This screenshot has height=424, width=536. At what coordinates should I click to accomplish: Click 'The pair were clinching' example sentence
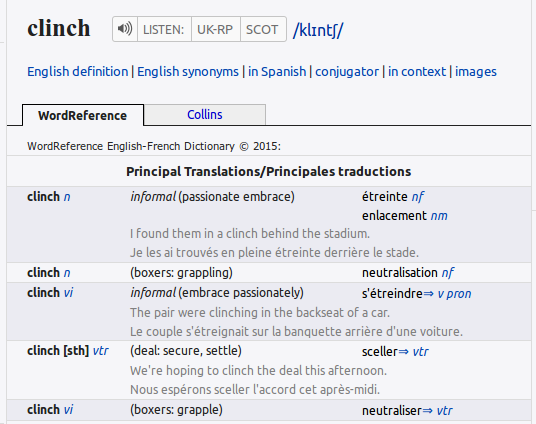coord(260,313)
